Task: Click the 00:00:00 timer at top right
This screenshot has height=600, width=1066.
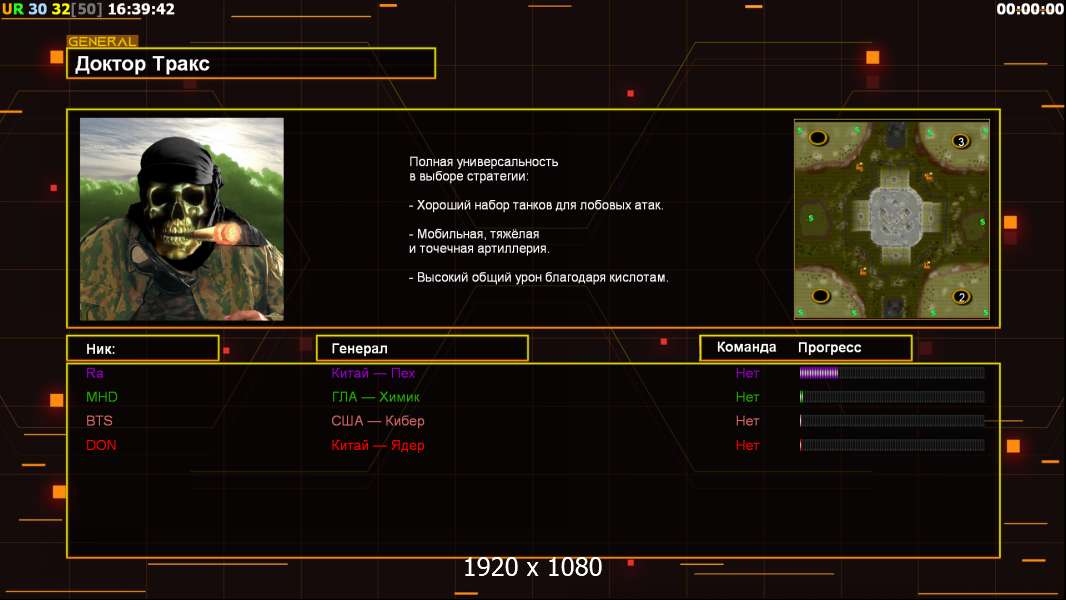Action: pos(1029,9)
